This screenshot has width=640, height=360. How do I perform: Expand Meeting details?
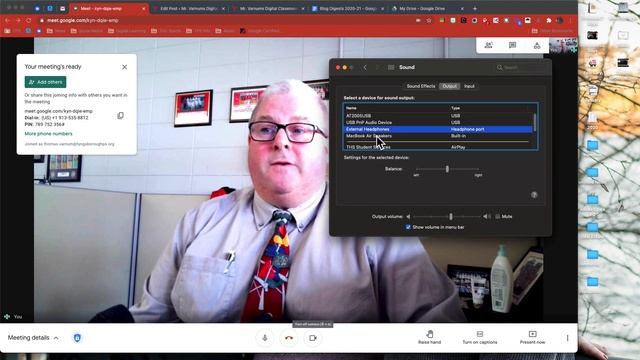click(x=33, y=338)
